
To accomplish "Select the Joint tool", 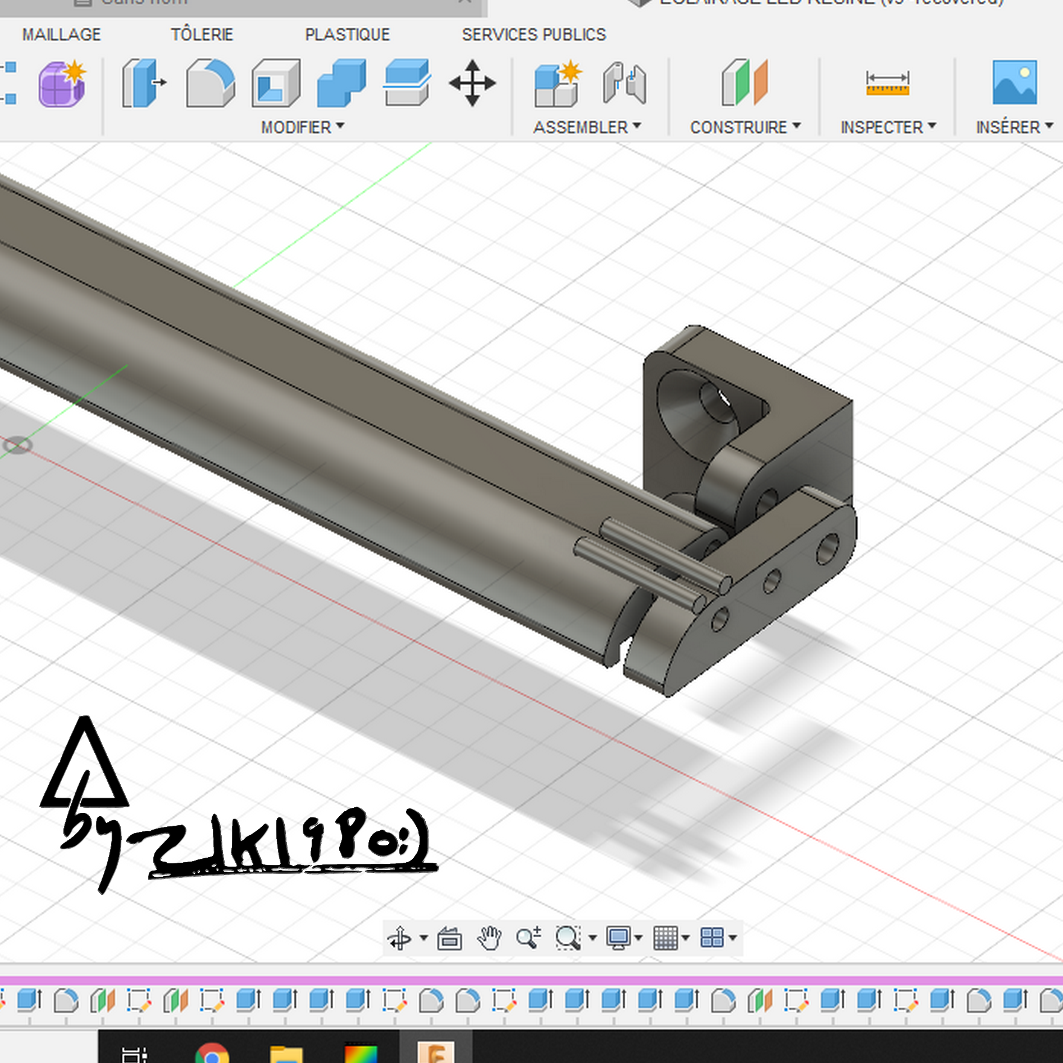I will (x=624, y=83).
